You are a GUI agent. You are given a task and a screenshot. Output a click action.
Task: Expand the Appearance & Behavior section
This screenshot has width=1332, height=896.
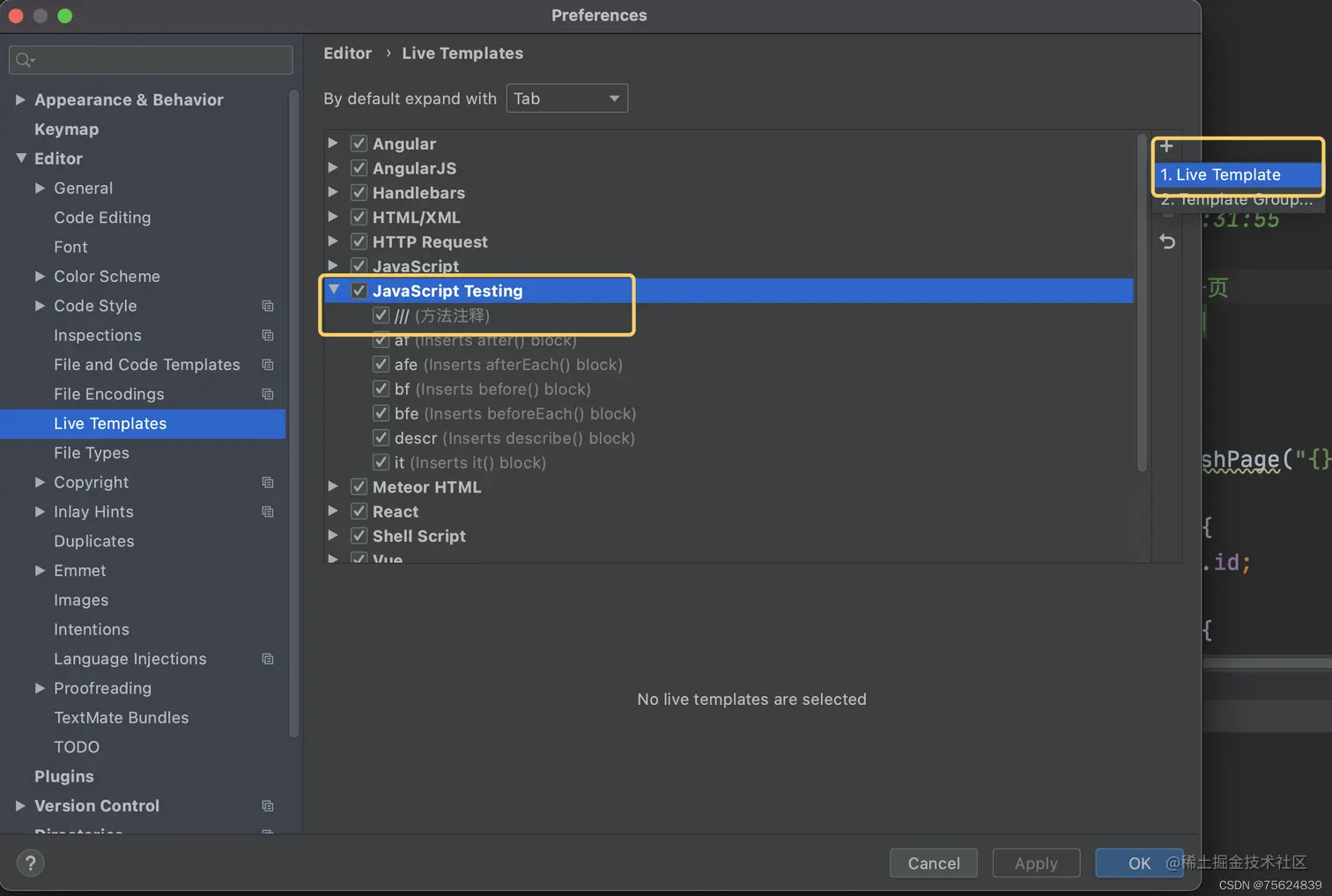click(x=20, y=100)
